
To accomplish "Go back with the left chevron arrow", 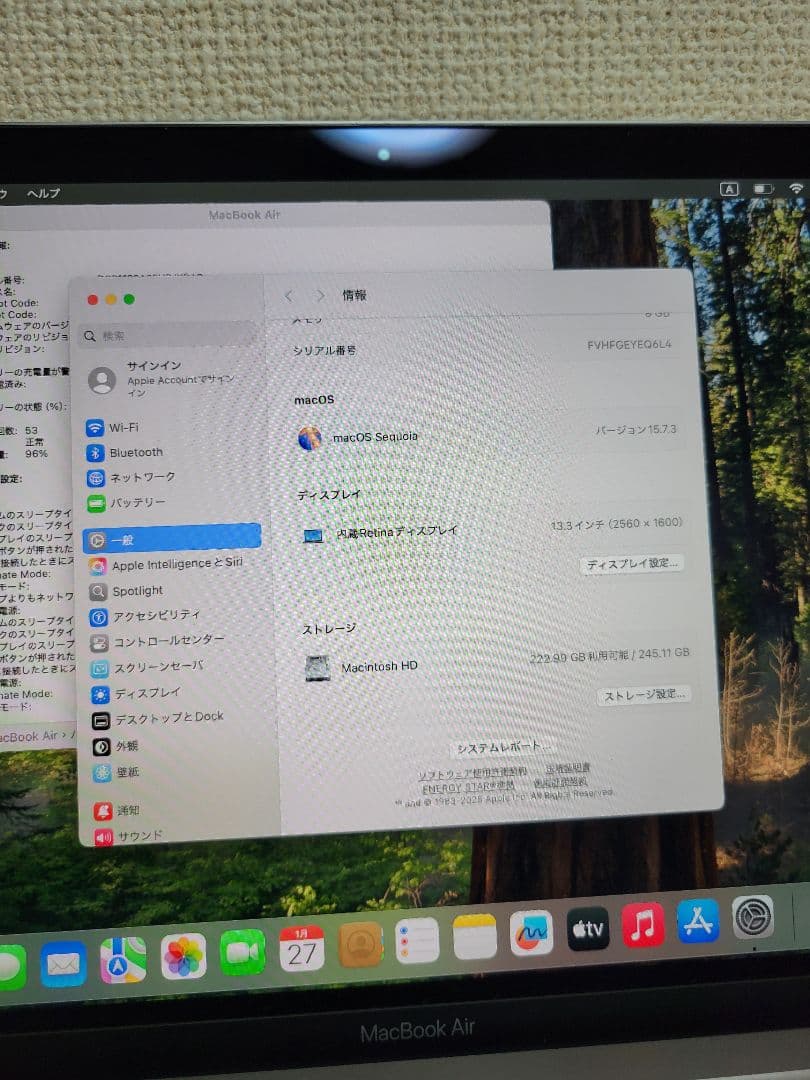I will point(289,295).
